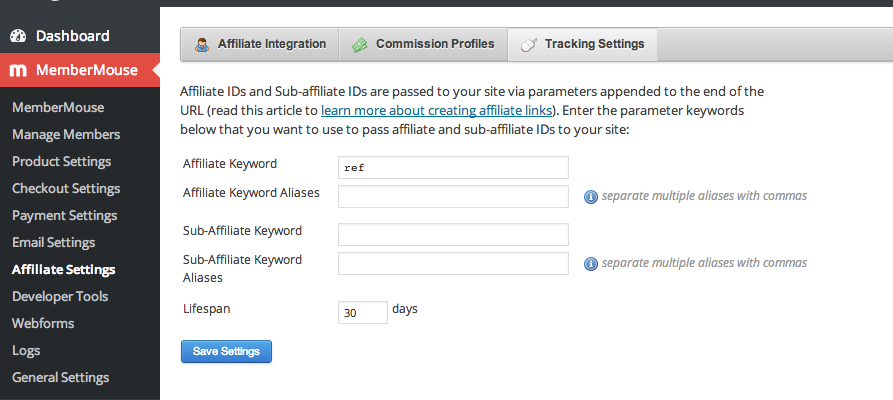
Task: Click info icon beside Affiliate Keyword Aliases
Action: (591, 197)
